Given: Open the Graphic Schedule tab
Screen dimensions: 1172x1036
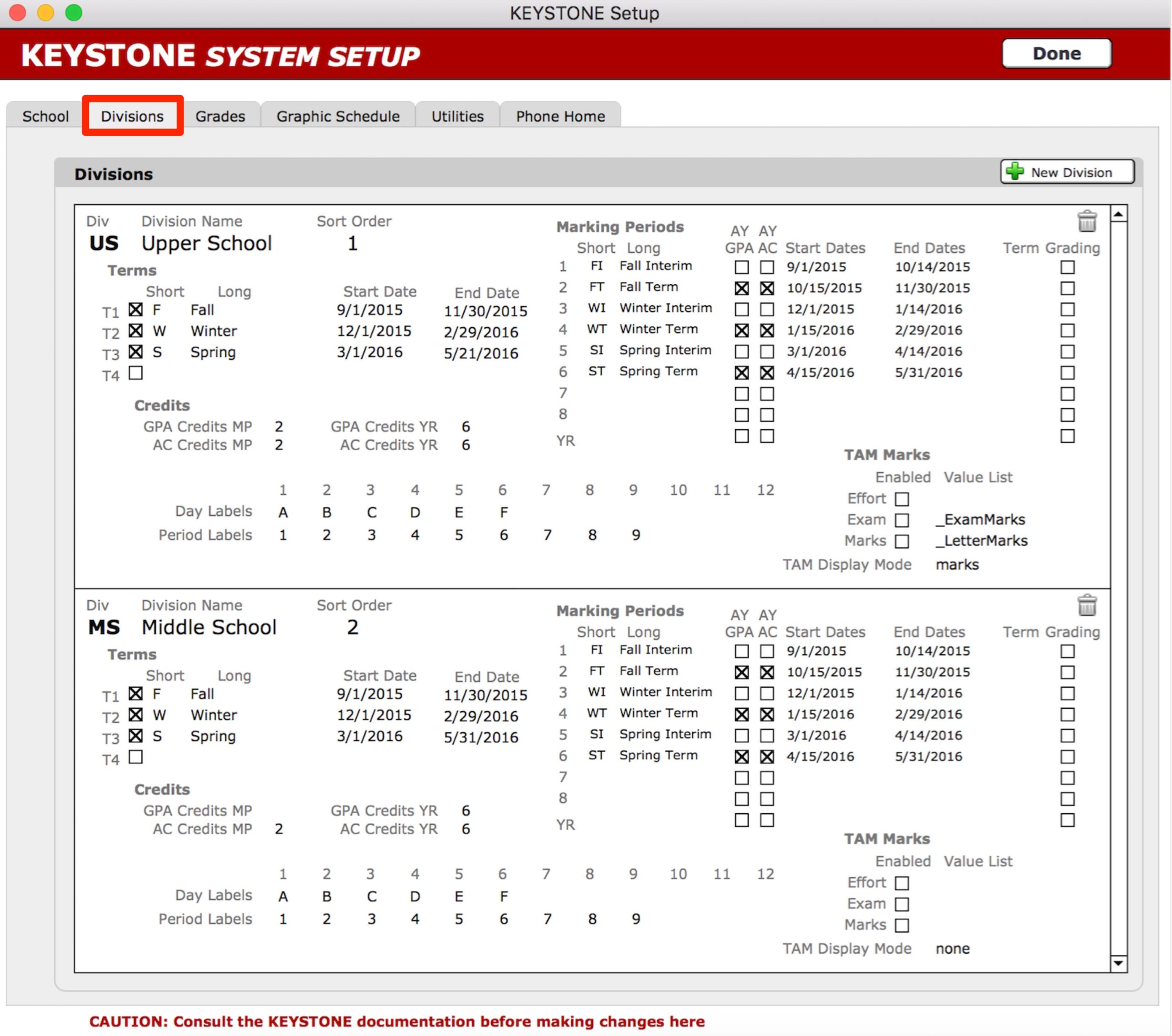Looking at the screenshot, I should [x=338, y=116].
